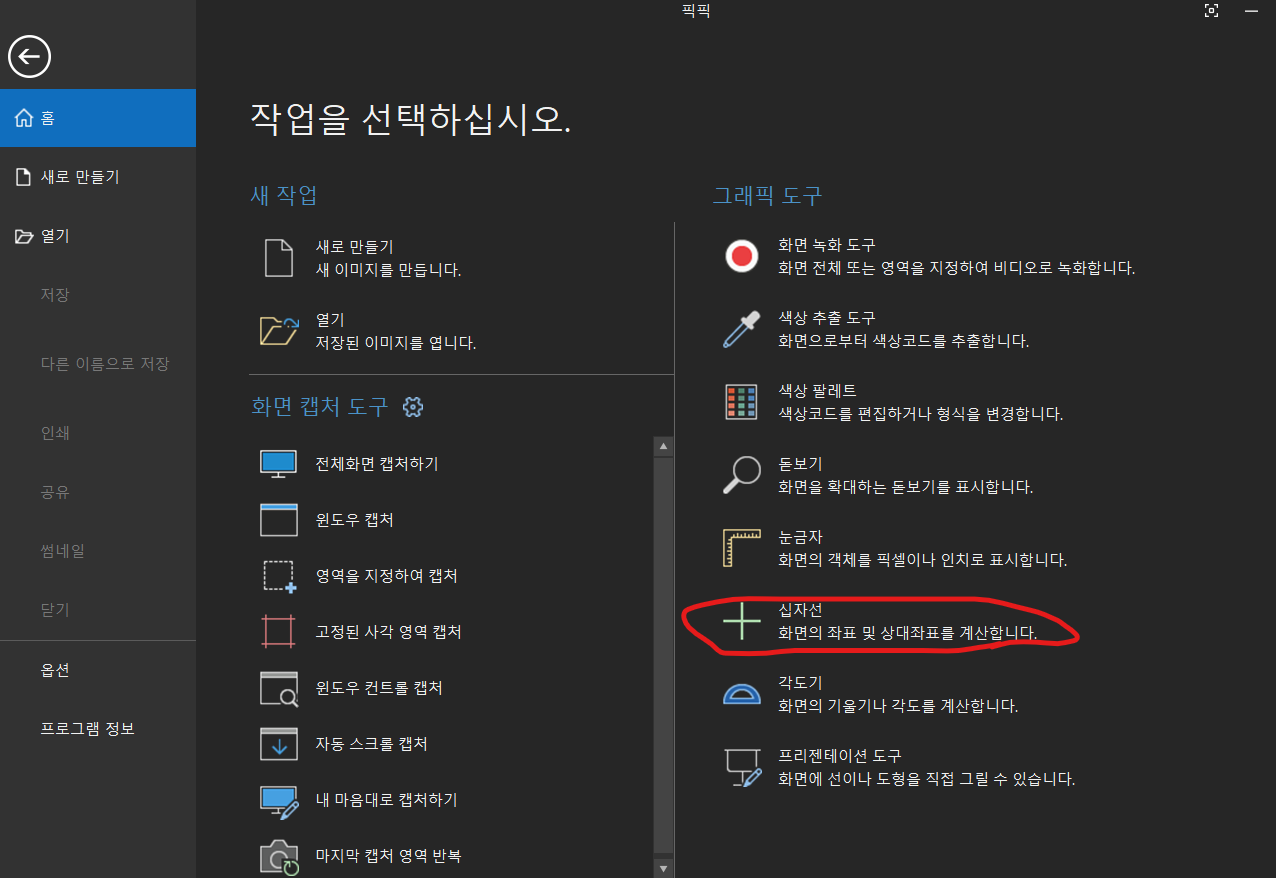Click the 색상 추출 도구 title text
The image size is (1276, 878).
pos(827,318)
